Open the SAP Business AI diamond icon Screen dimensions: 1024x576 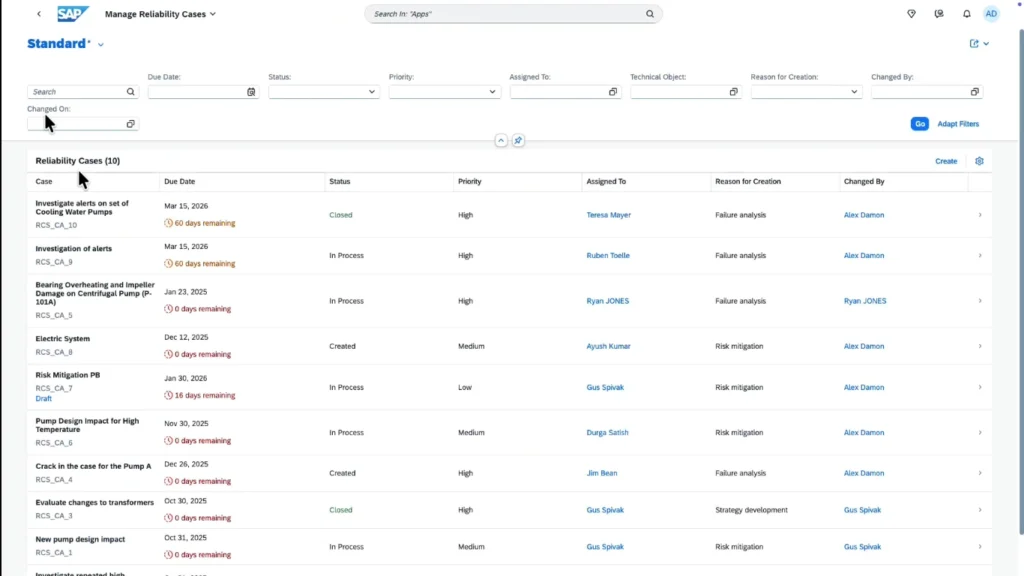[911, 14]
